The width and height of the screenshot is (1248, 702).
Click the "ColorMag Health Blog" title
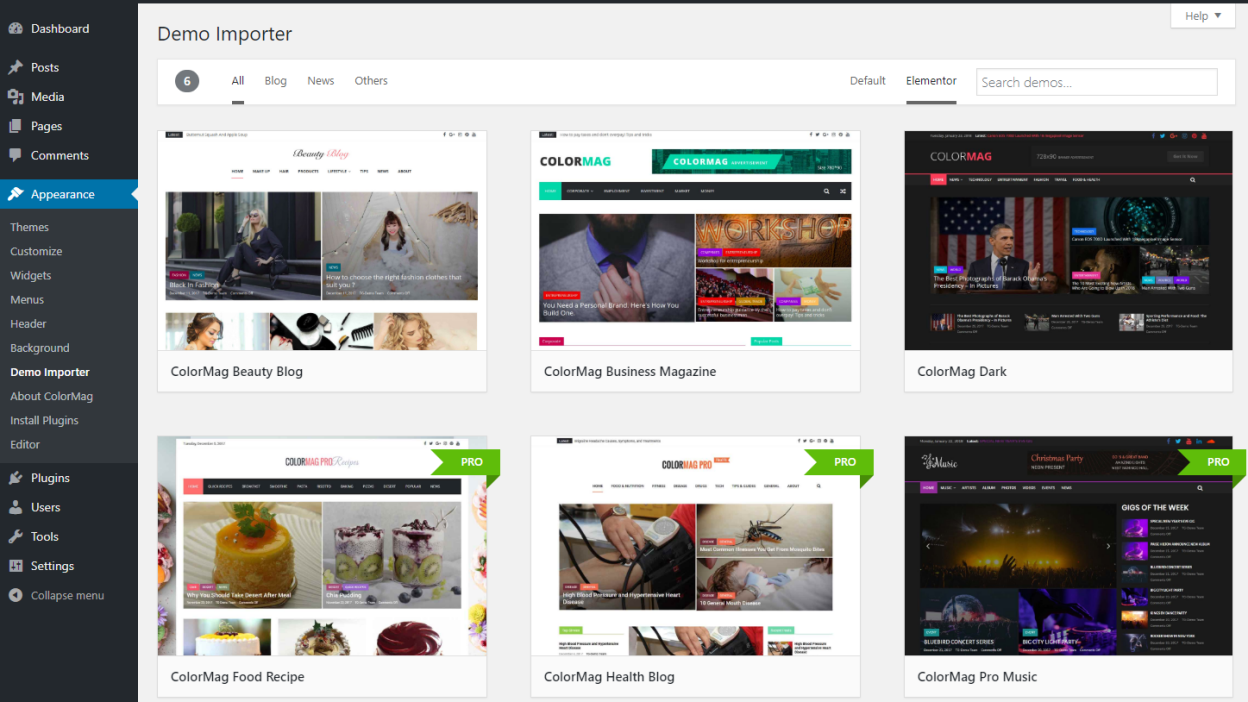pos(609,677)
